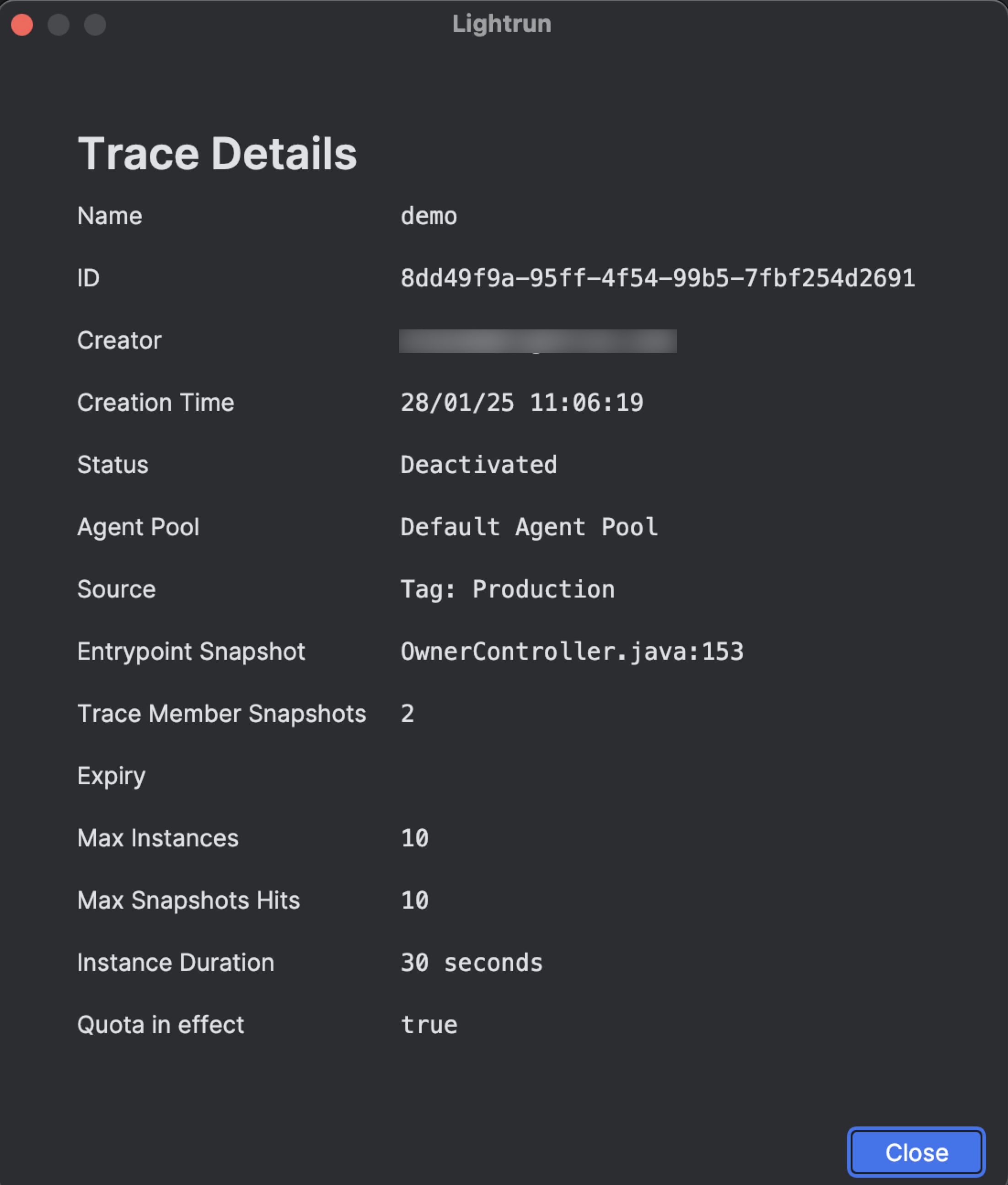
Task: Click the OwnerController.java:153 entrypoint snapshot
Action: click(x=572, y=652)
